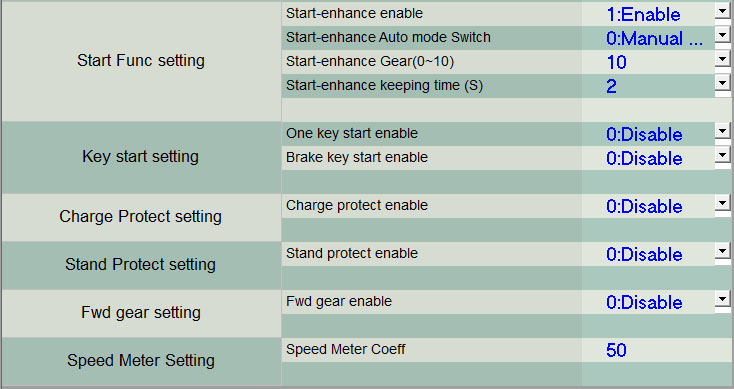This screenshot has width=734, height=389.
Task: Select the Key start setting group cell
Action: (141, 157)
